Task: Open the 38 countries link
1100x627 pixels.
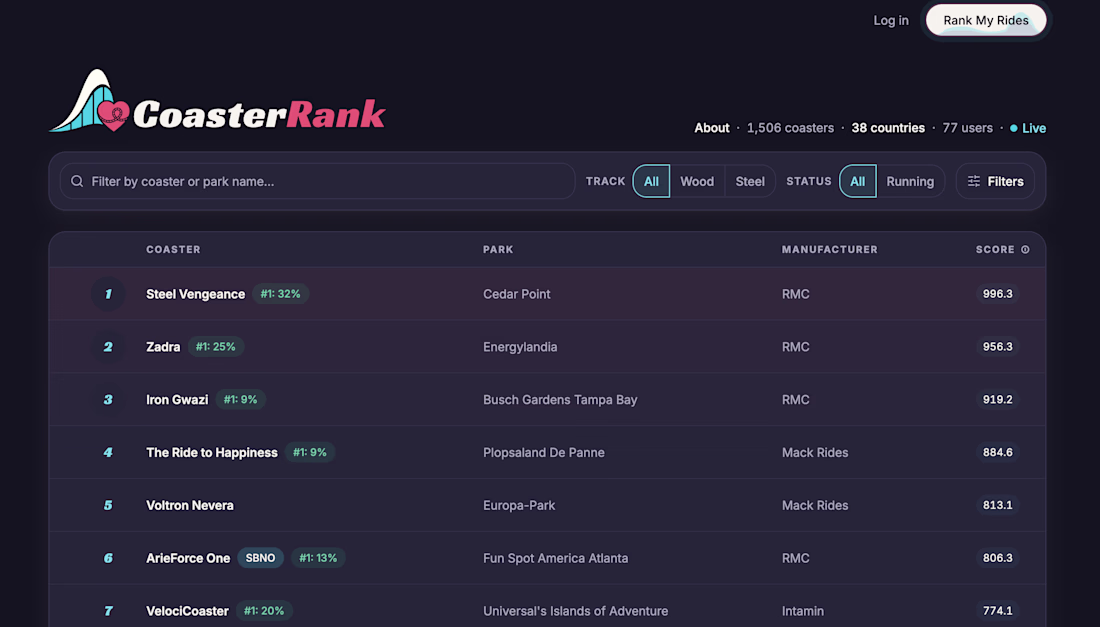Action: [887, 128]
